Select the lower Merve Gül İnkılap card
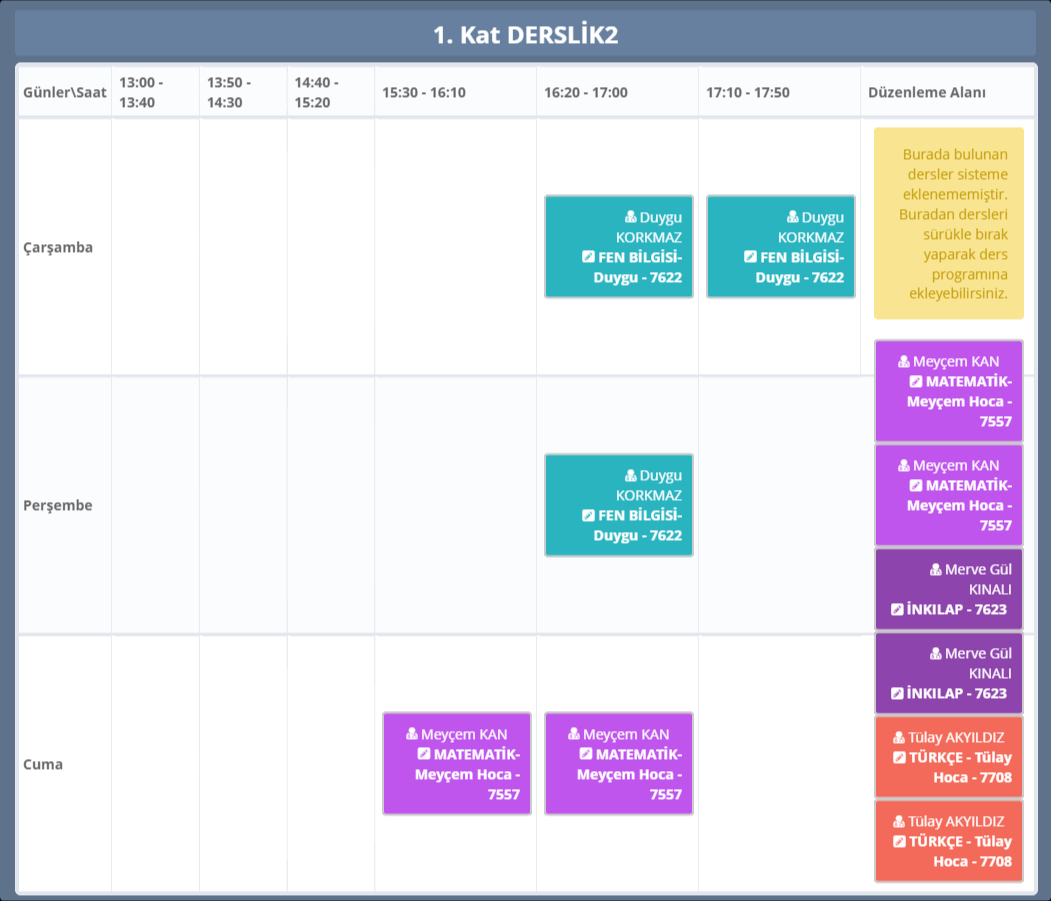Screen dimensions: 1051x901 coord(948,672)
